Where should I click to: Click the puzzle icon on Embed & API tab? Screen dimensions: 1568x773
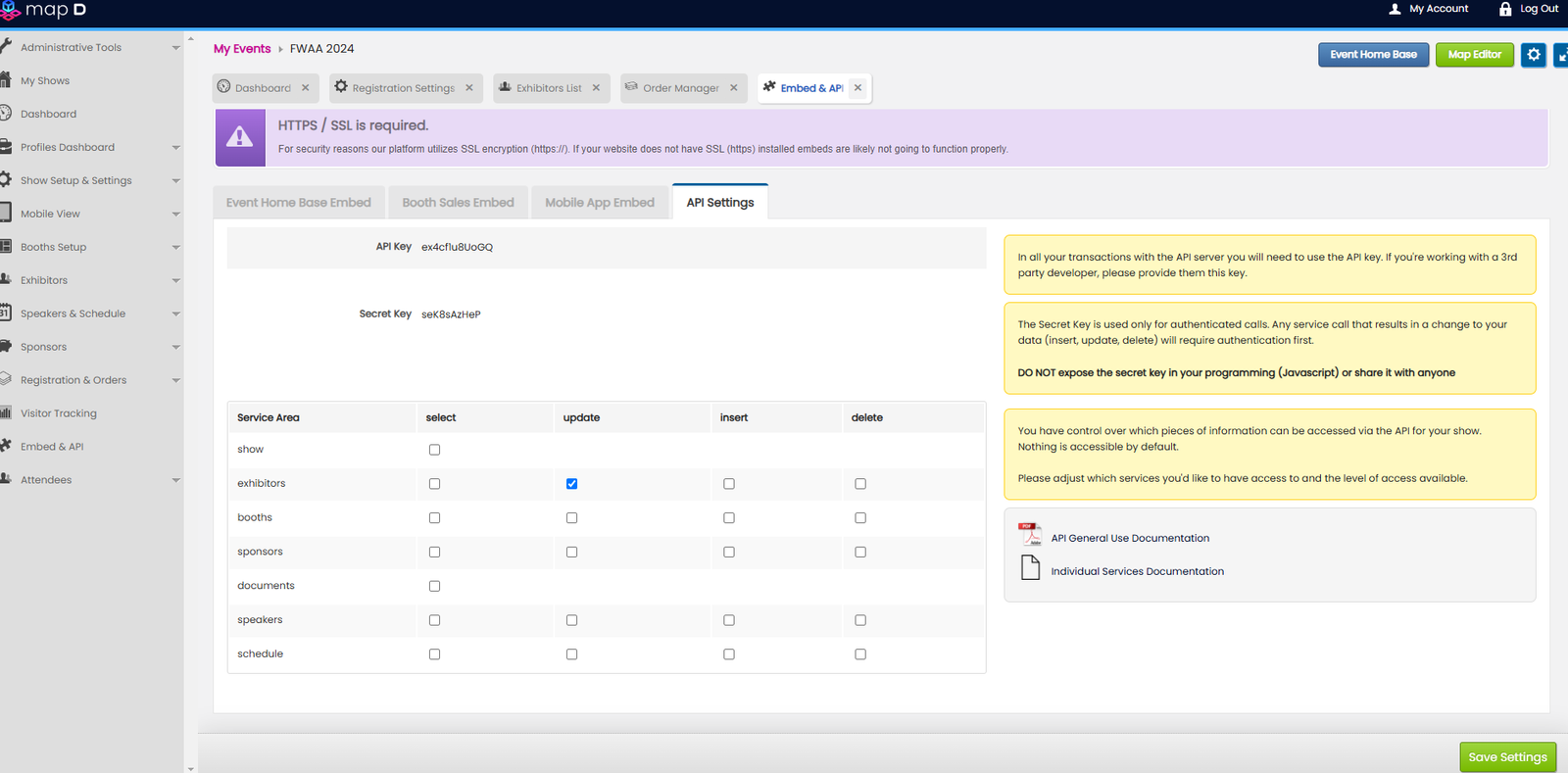769,87
